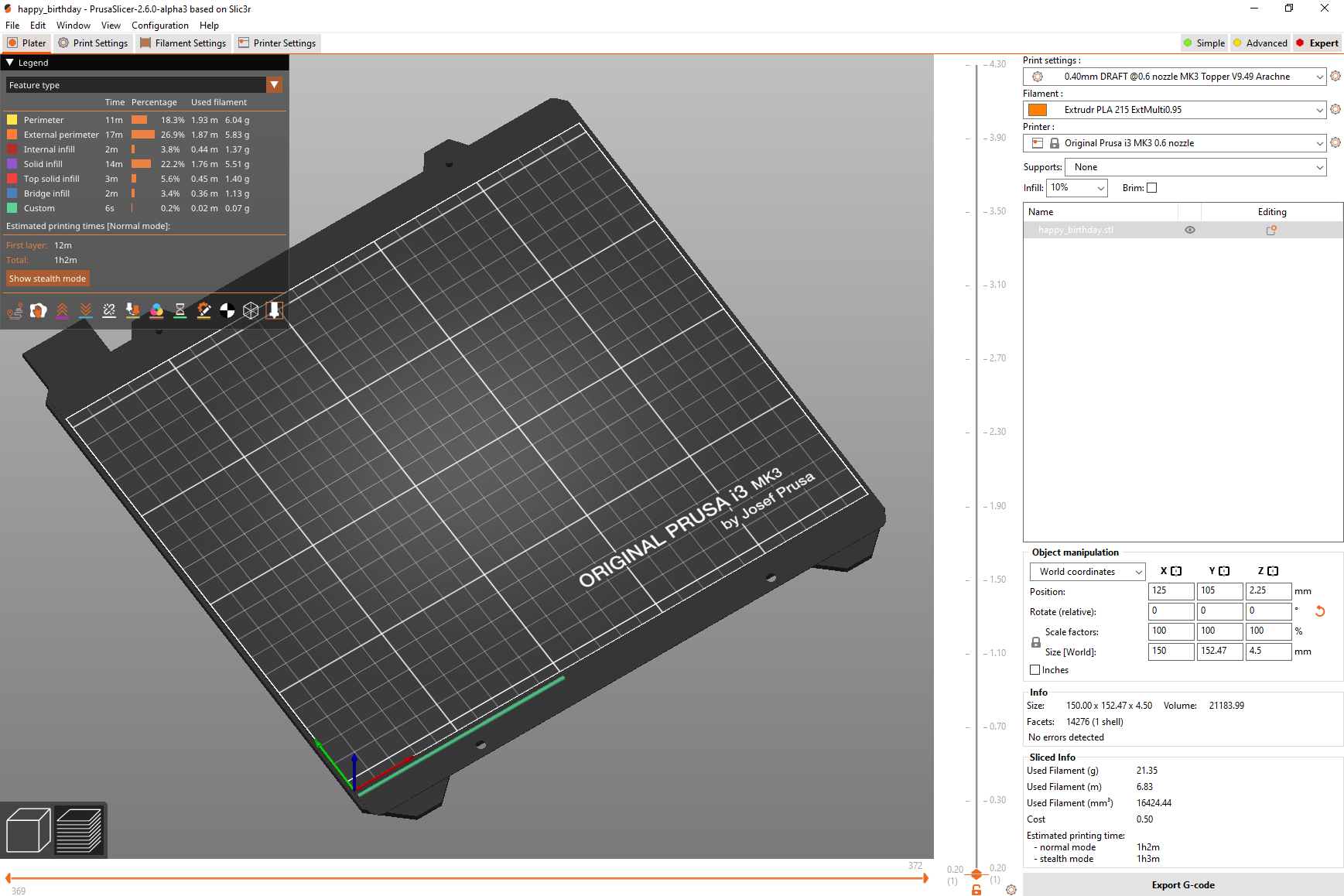The width and height of the screenshot is (1344, 896).
Task: Open Infill percentage dropdown
Action: [1077, 188]
